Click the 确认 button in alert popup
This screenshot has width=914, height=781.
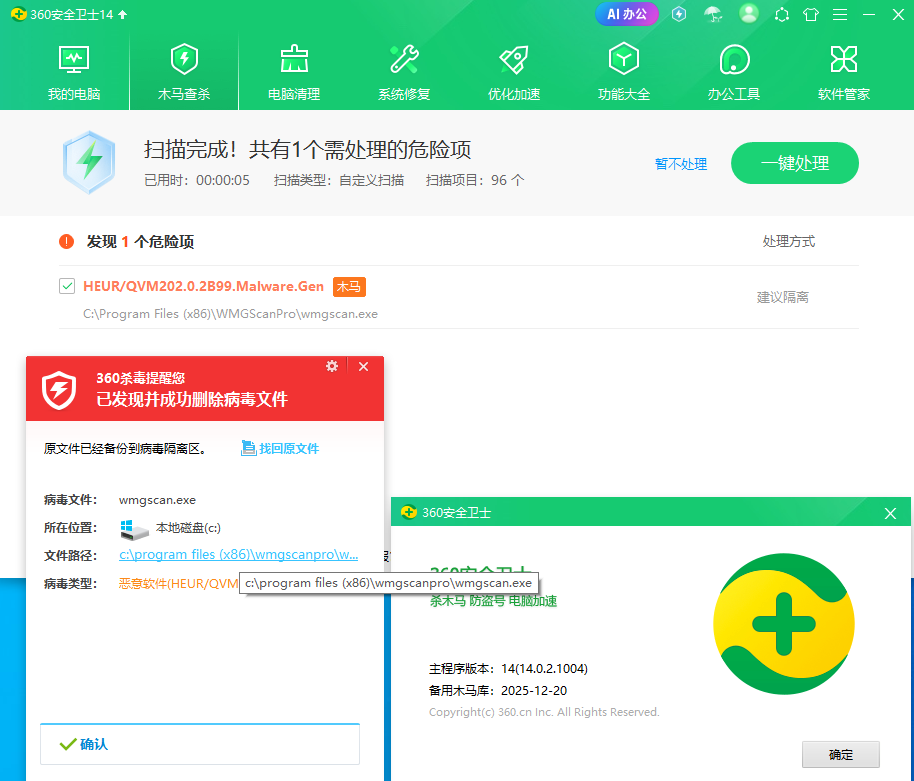point(200,744)
